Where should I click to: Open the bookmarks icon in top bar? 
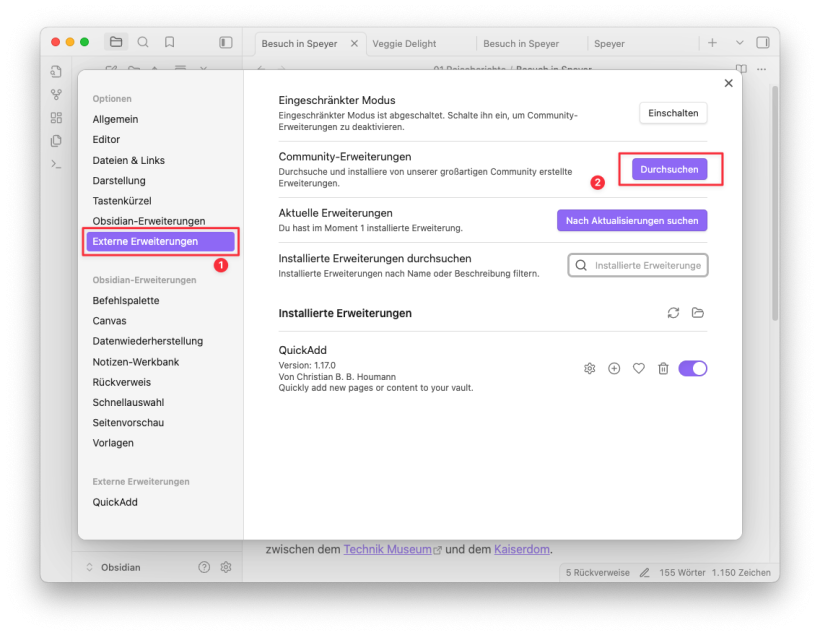pos(170,42)
